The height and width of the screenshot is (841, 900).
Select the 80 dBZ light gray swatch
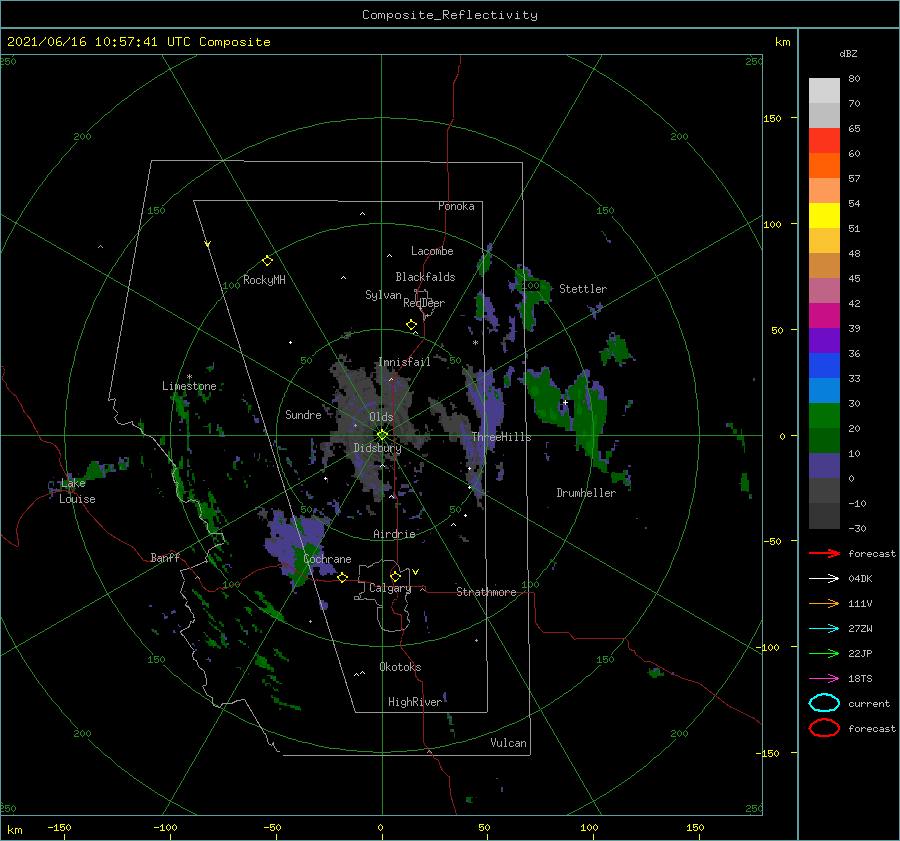824,91
